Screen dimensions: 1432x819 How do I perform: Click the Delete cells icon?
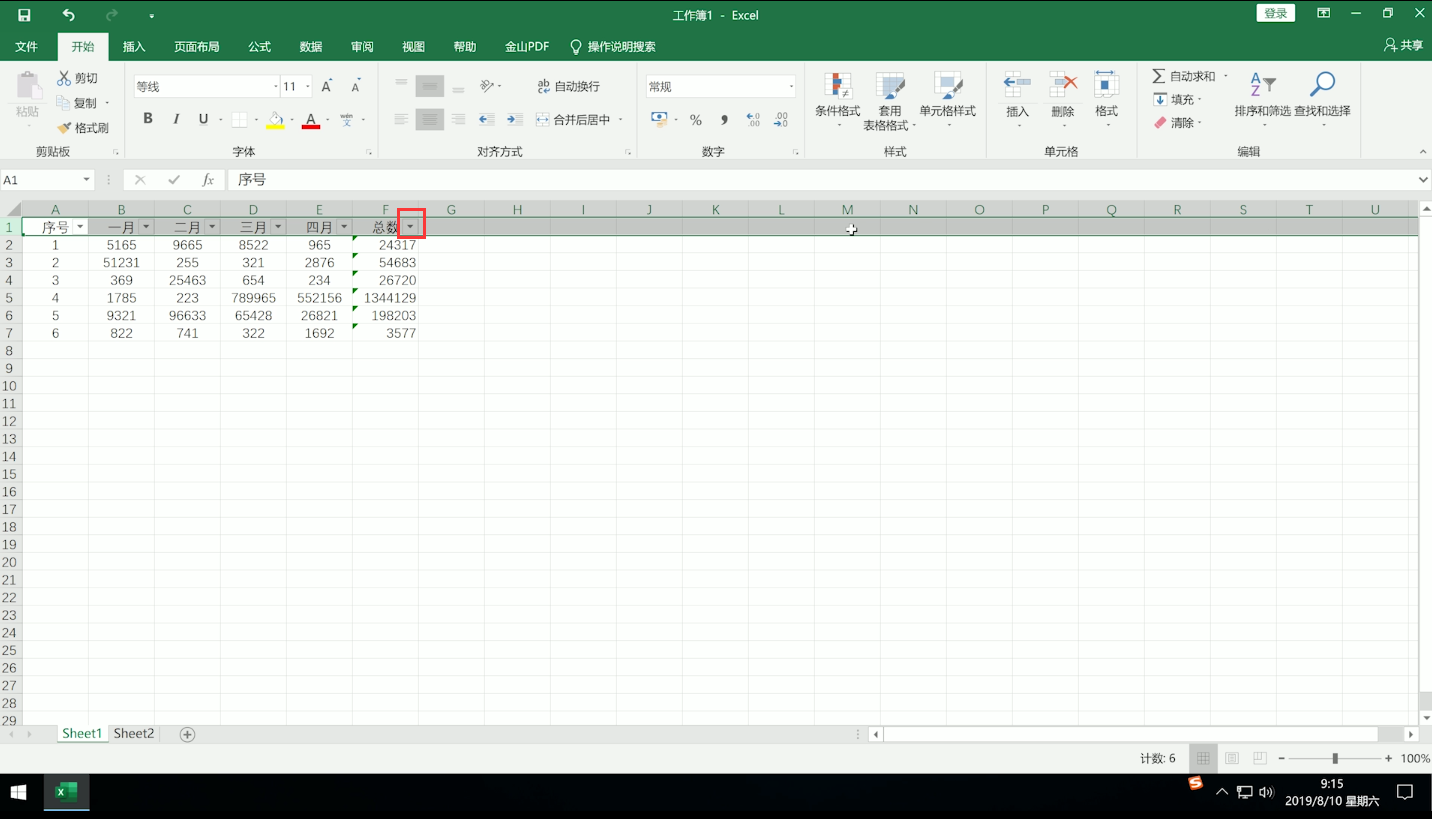point(1063,86)
